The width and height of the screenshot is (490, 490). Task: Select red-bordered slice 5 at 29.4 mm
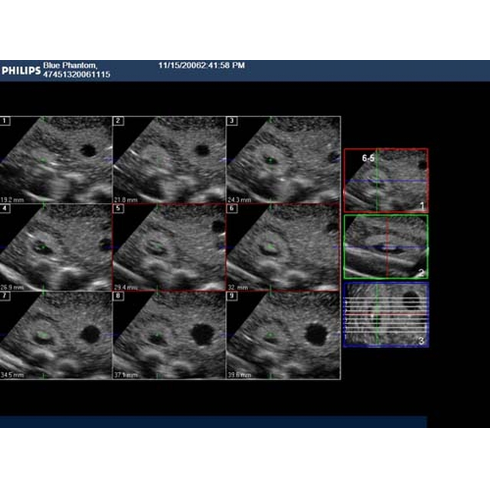point(169,247)
